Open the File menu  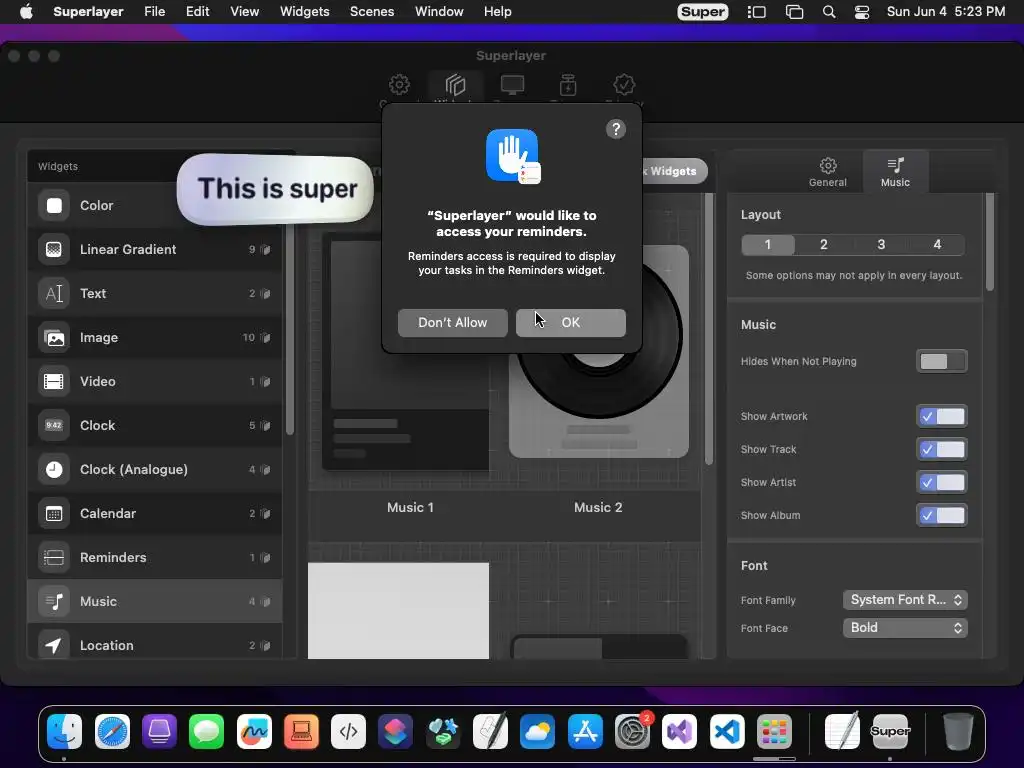pyautogui.click(x=155, y=12)
